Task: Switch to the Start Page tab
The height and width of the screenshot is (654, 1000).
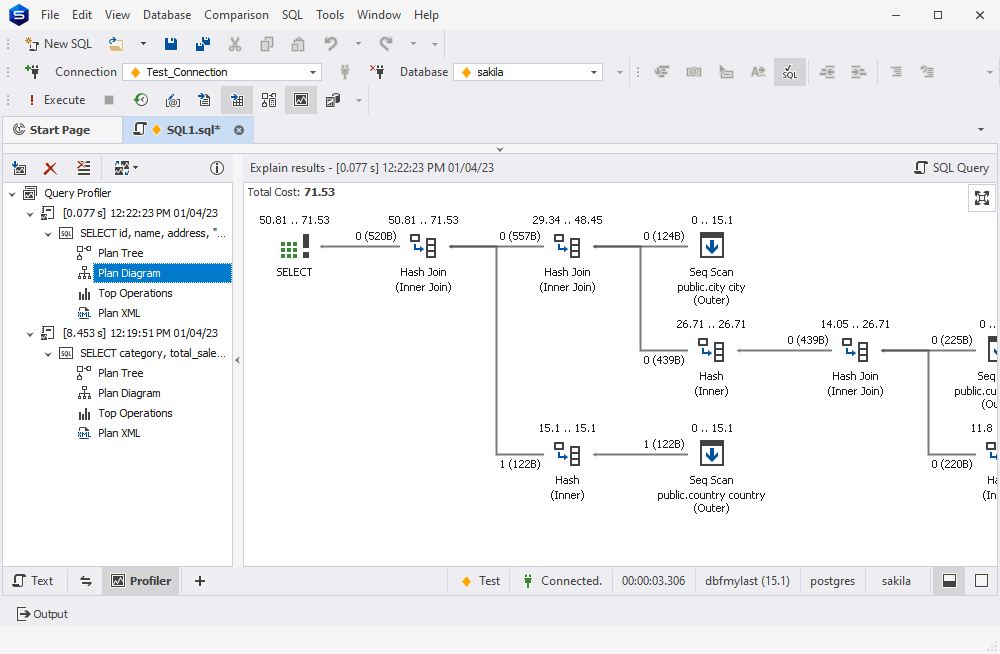Action: (x=63, y=129)
